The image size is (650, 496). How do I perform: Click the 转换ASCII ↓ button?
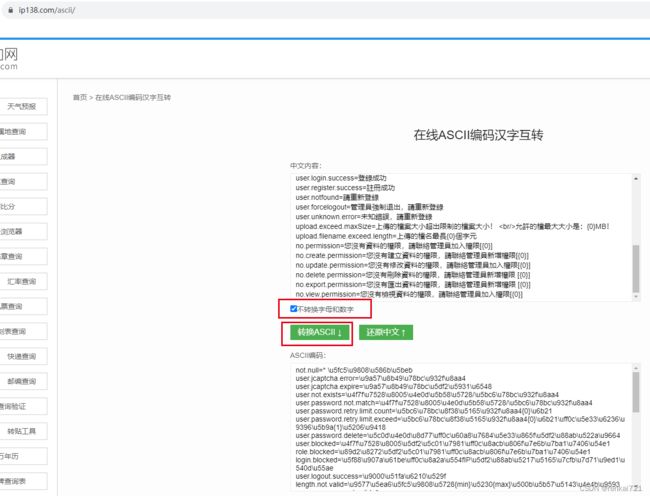point(319,332)
